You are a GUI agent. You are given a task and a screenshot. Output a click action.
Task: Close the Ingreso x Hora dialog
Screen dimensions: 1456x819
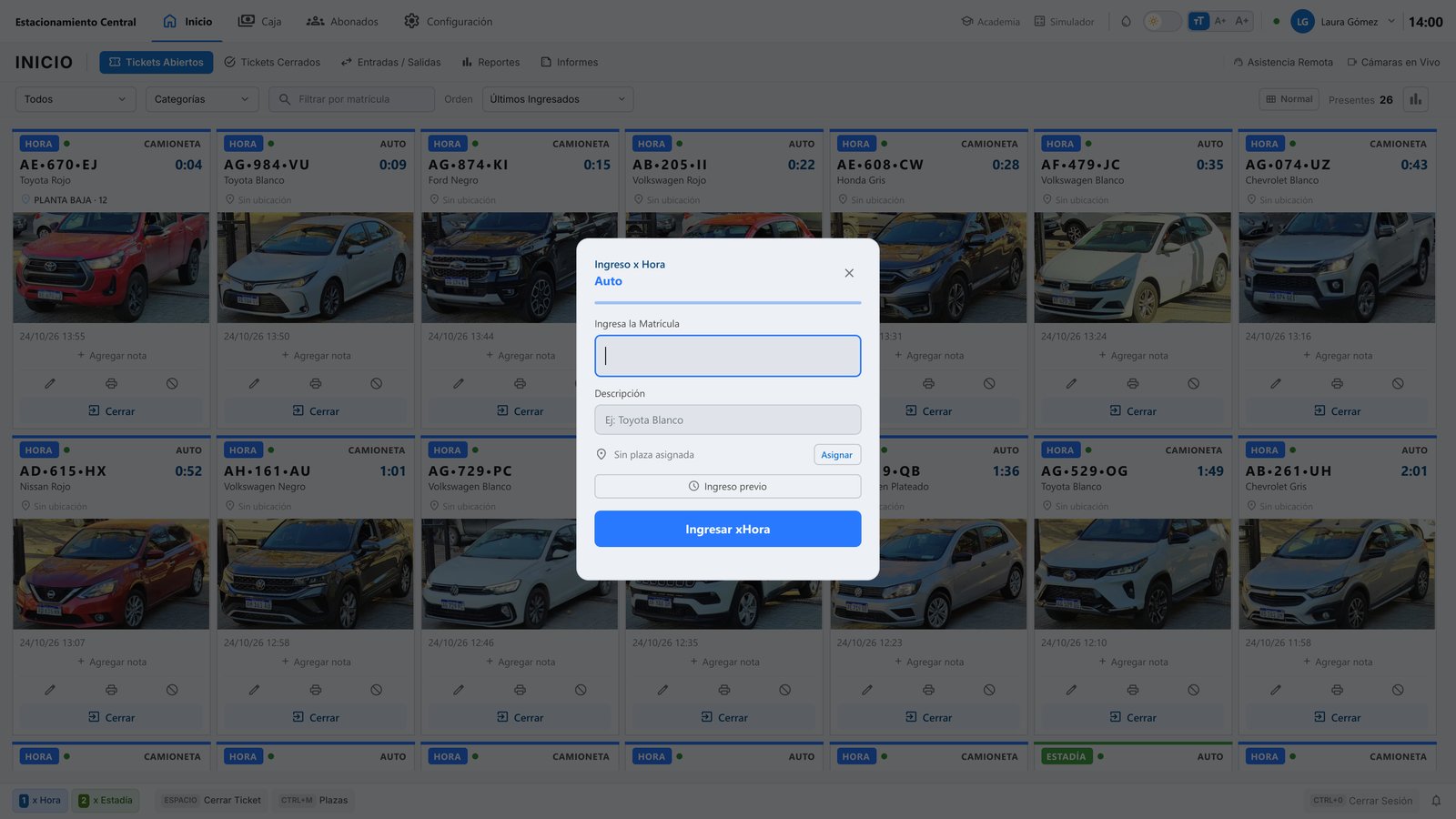(849, 273)
